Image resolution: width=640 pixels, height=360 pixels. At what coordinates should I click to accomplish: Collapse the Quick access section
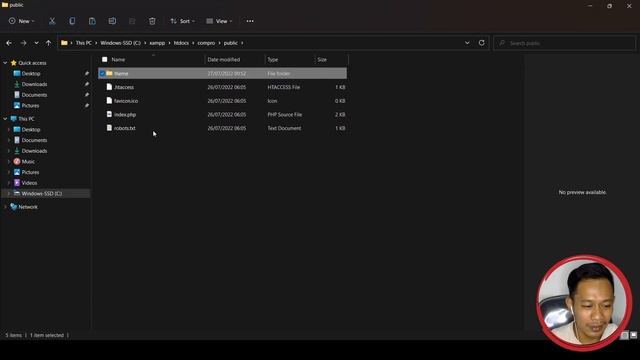[5, 63]
